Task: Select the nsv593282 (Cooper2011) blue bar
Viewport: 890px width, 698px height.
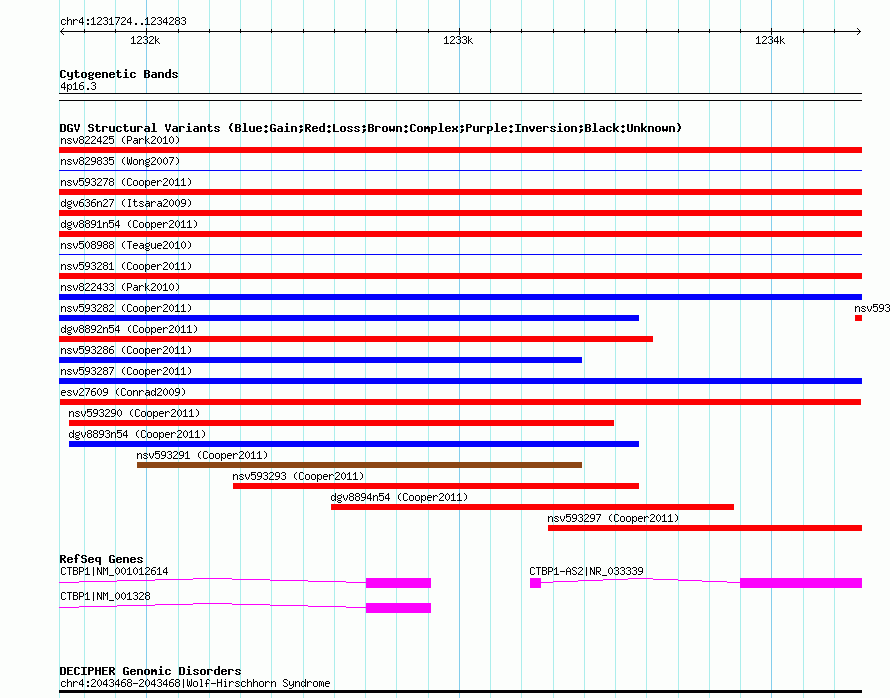Action: click(349, 318)
